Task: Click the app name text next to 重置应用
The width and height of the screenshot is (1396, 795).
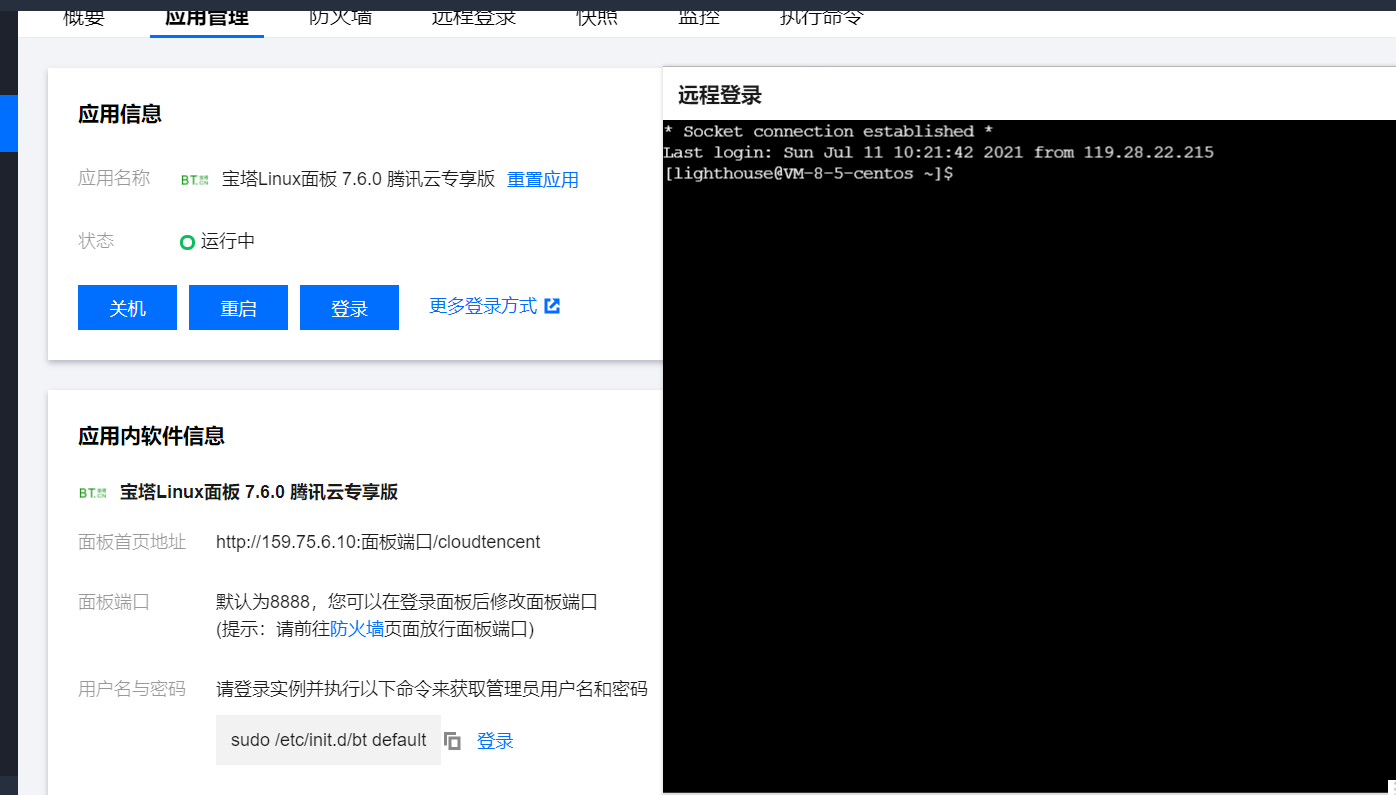Action: pos(358,180)
